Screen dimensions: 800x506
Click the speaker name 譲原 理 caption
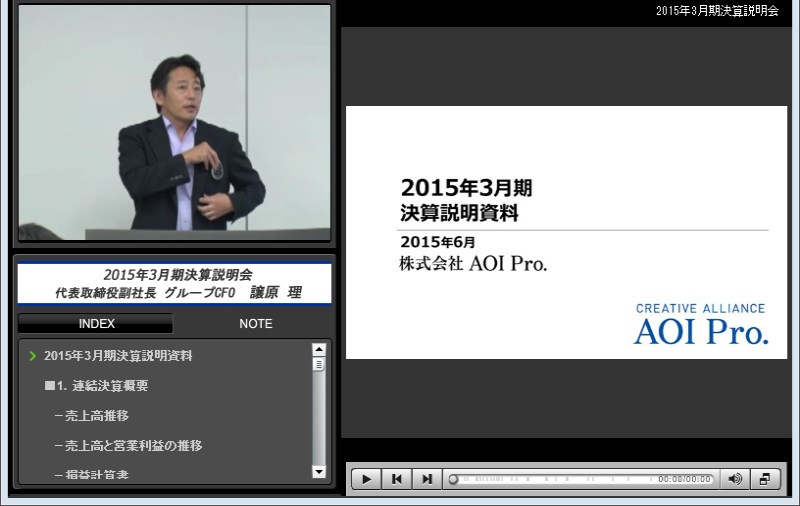(276, 292)
